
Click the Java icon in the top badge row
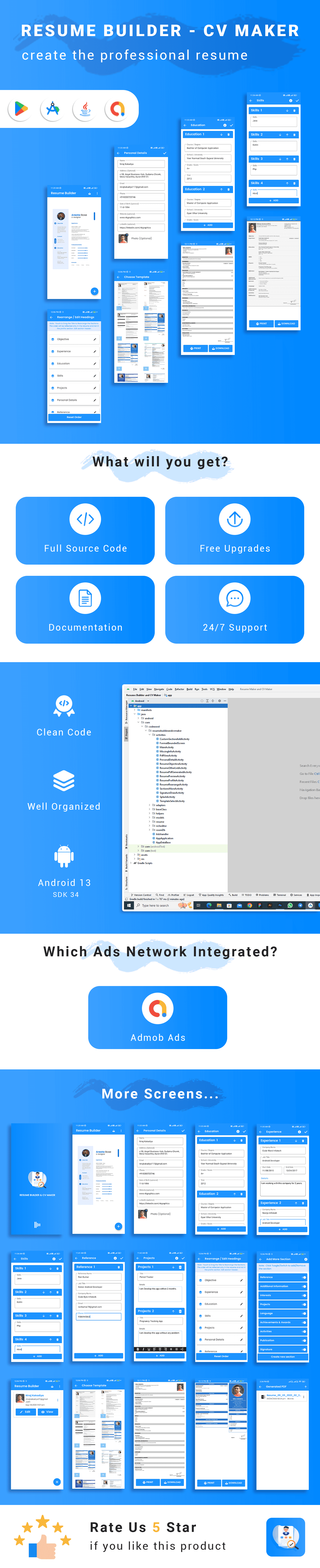pyautogui.click(x=85, y=109)
